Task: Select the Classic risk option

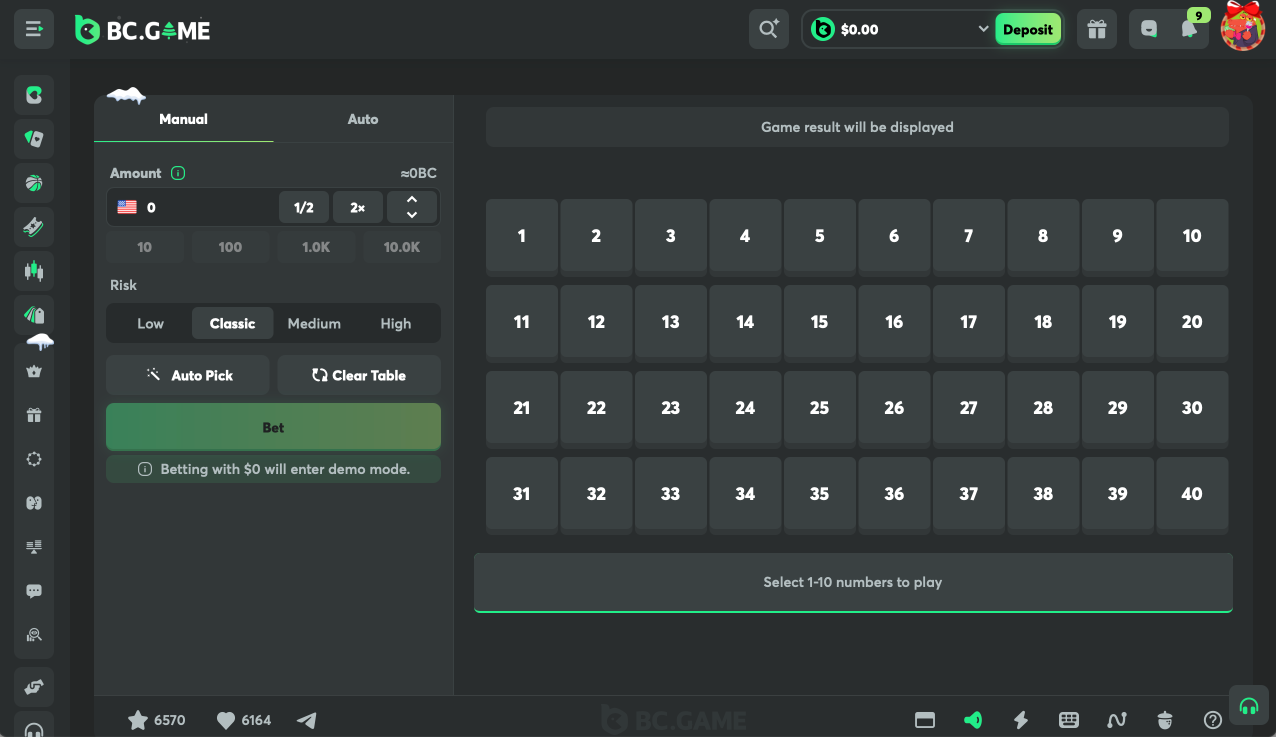Action: pyautogui.click(x=232, y=323)
